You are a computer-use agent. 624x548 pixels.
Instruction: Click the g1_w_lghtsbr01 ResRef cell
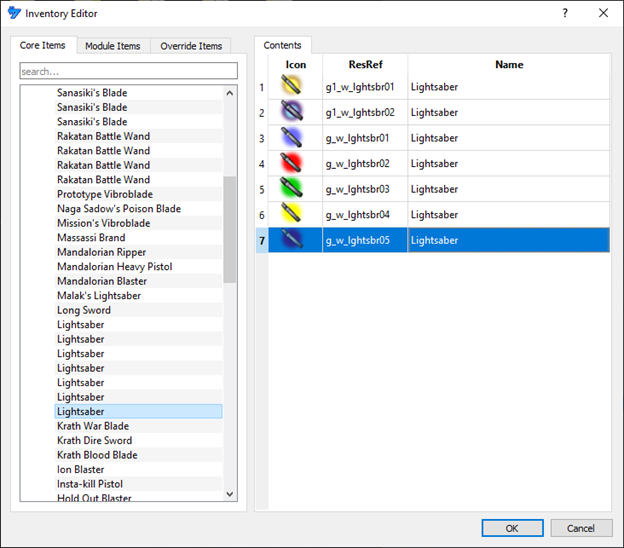point(365,87)
